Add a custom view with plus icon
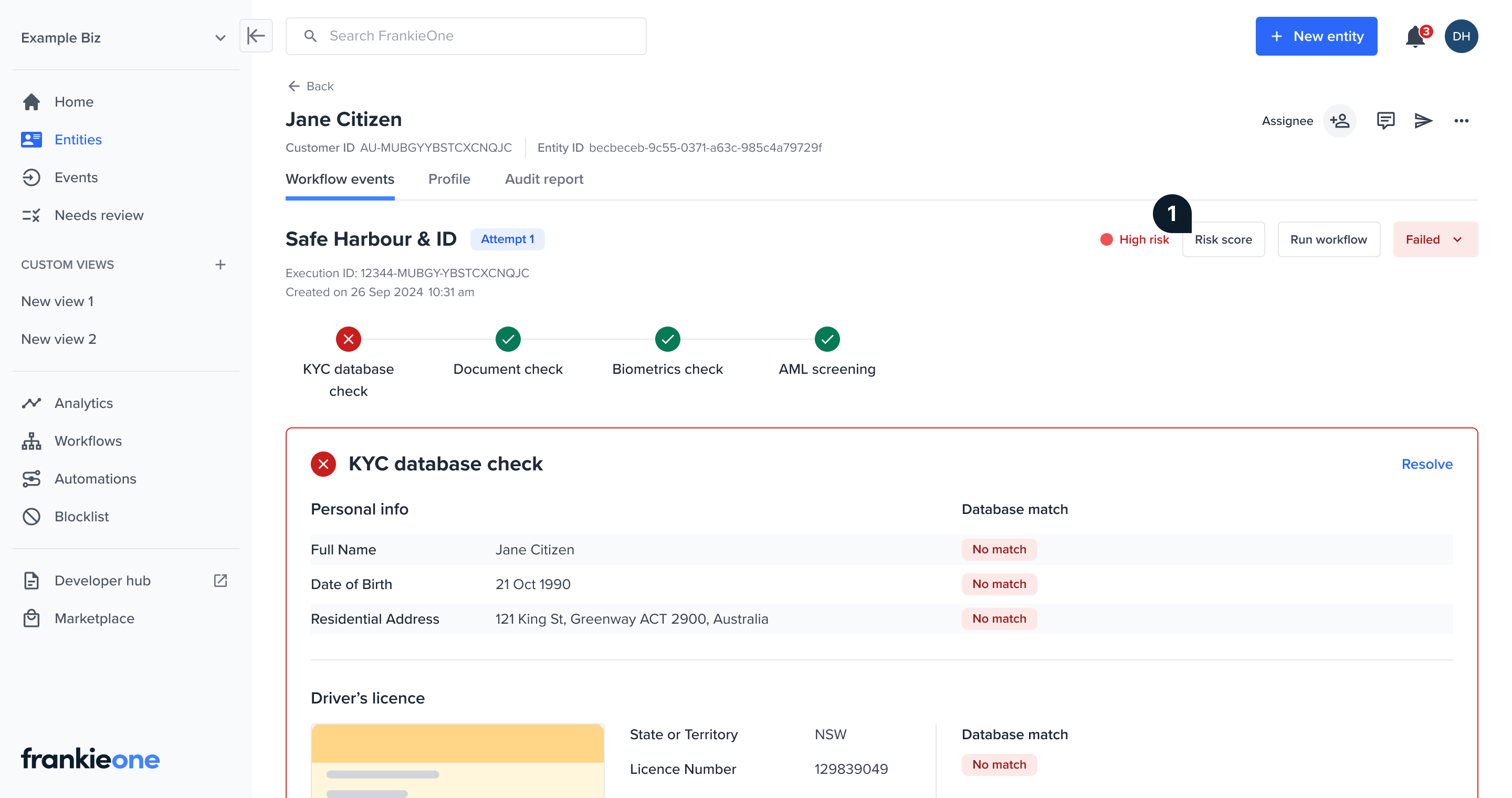1512x798 pixels. (x=220, y=265)
